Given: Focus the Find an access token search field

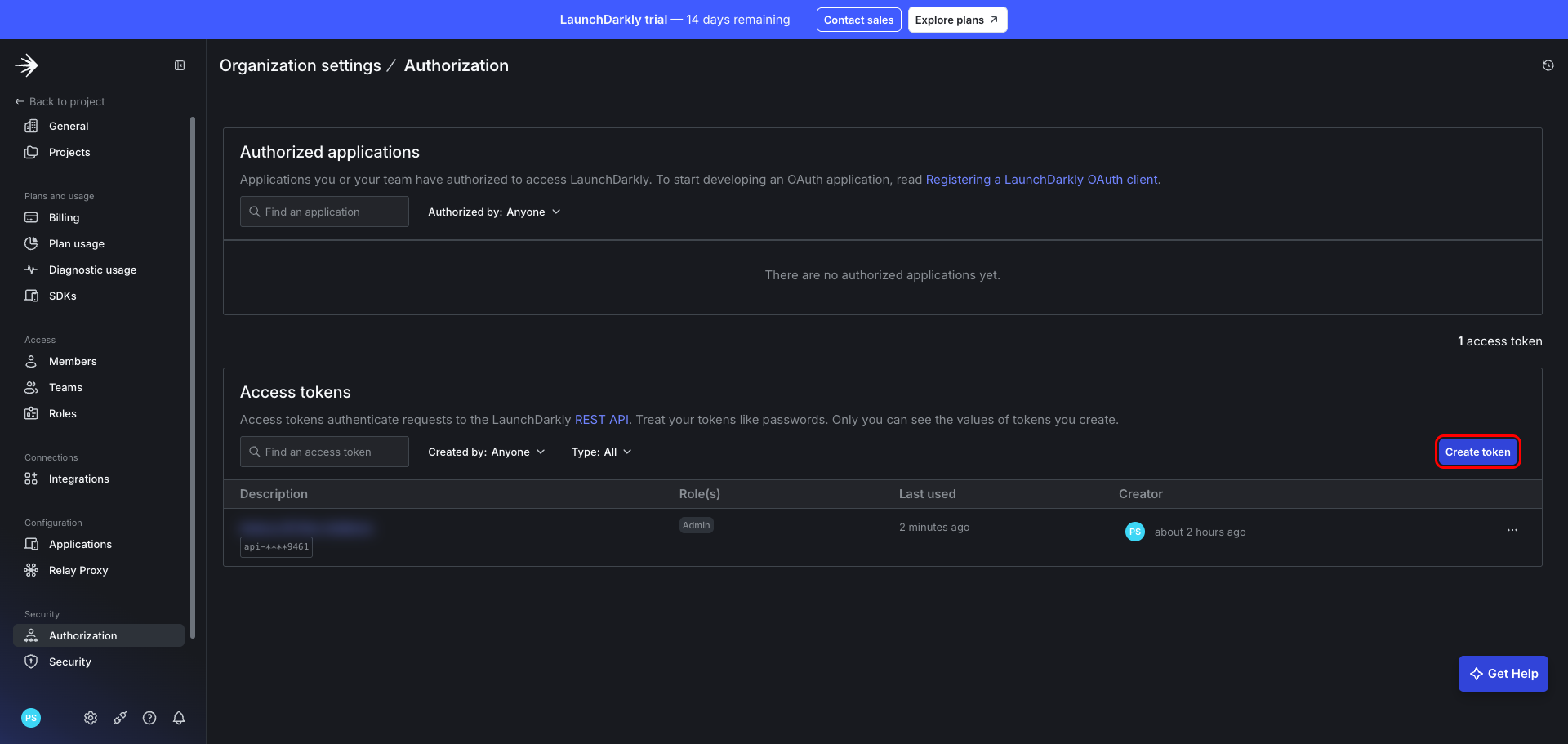Looking at the screenshot, I should (x=324, y=452).
